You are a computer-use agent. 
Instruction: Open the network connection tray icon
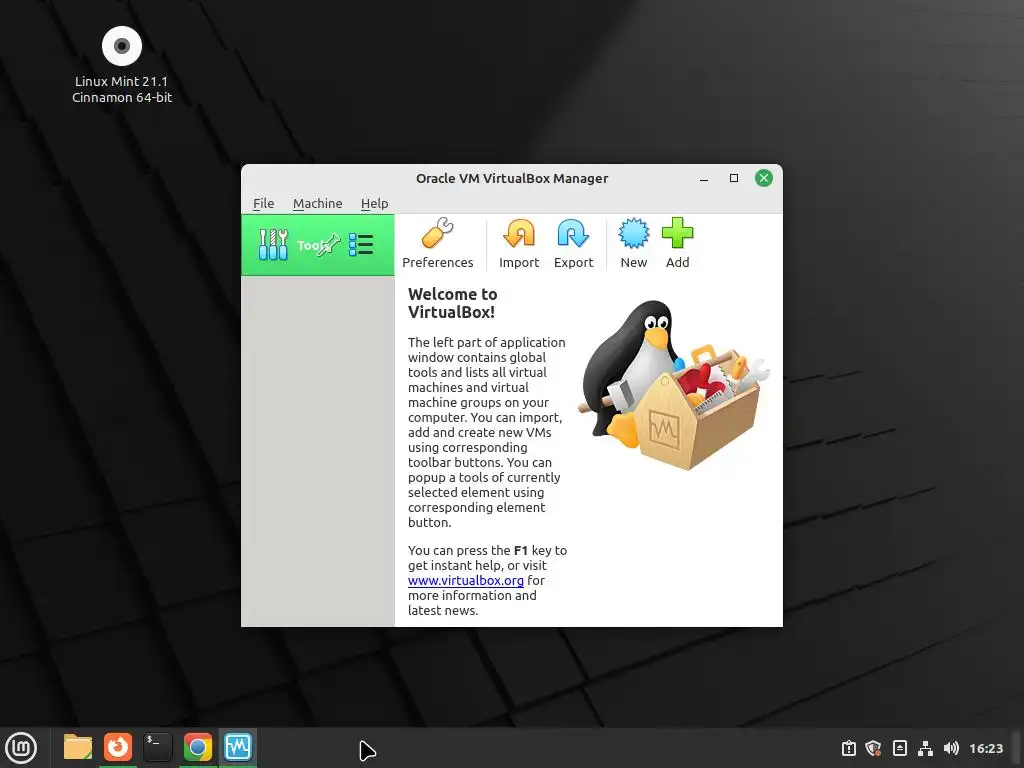coord(925,748)
